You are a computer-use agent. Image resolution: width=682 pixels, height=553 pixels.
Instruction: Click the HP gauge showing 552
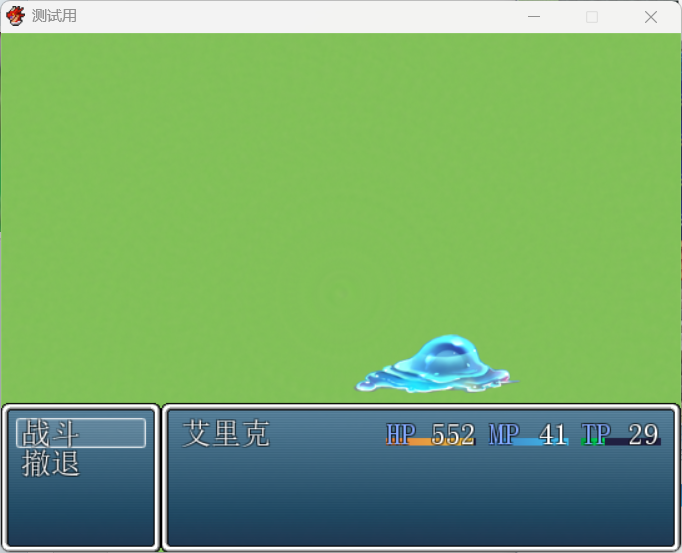(431, 434)
